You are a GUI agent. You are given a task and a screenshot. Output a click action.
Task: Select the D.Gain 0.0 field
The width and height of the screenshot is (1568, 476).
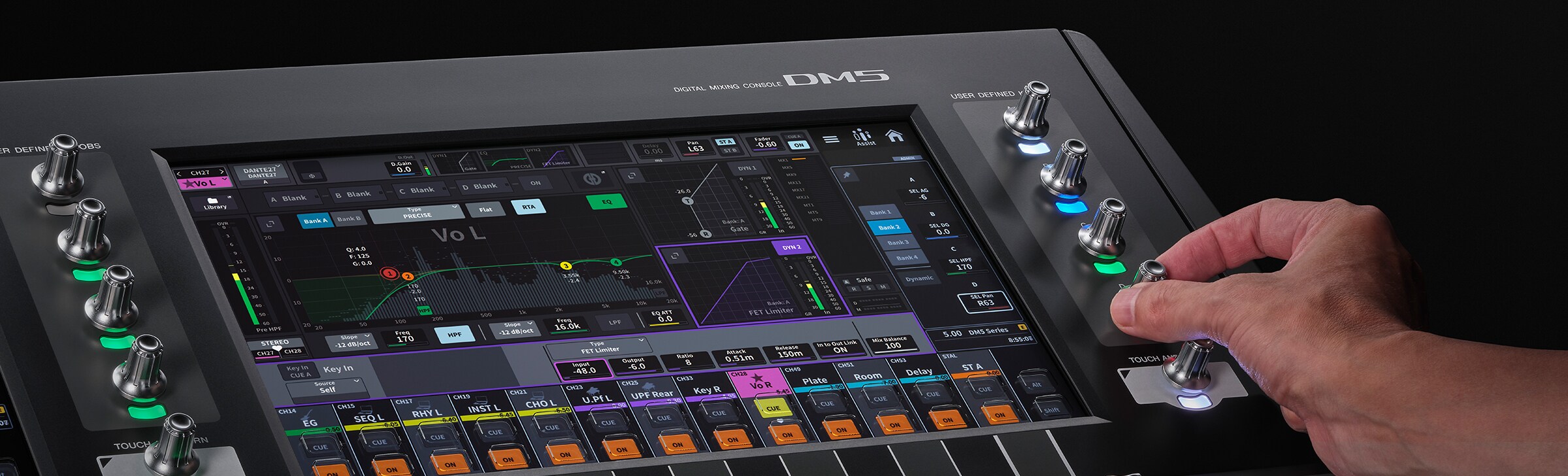point(403,167)
